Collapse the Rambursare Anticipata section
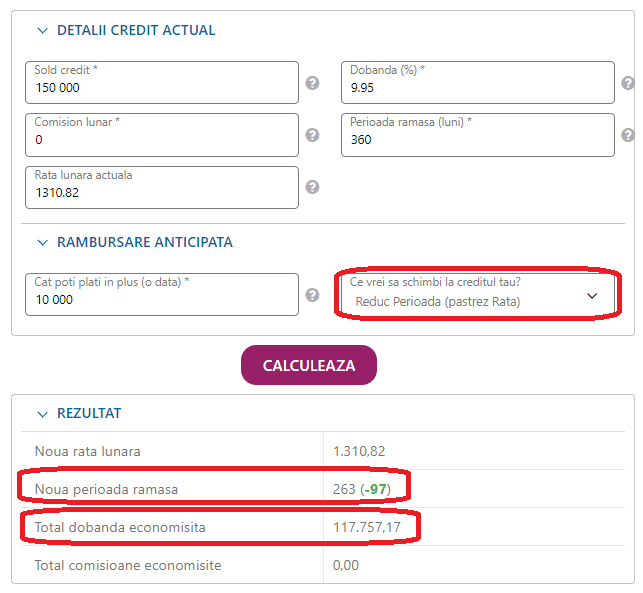The height and width of the screenshot is (593, 643). tap(42, 242)
